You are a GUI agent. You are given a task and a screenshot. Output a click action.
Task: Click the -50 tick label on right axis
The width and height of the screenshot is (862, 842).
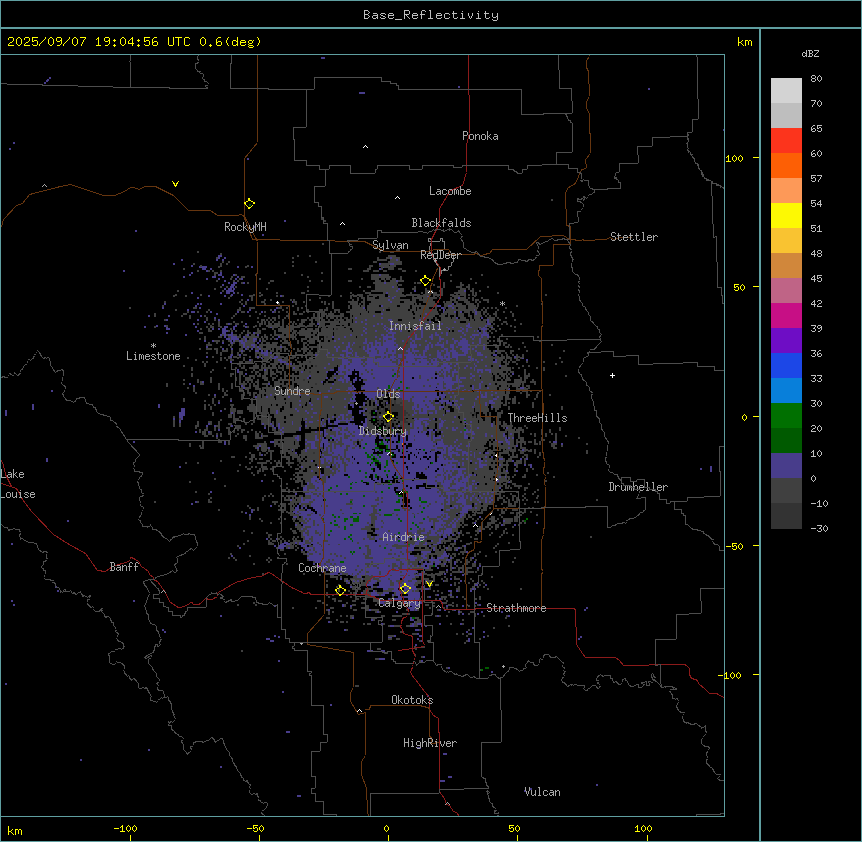[x=734, y=546]
